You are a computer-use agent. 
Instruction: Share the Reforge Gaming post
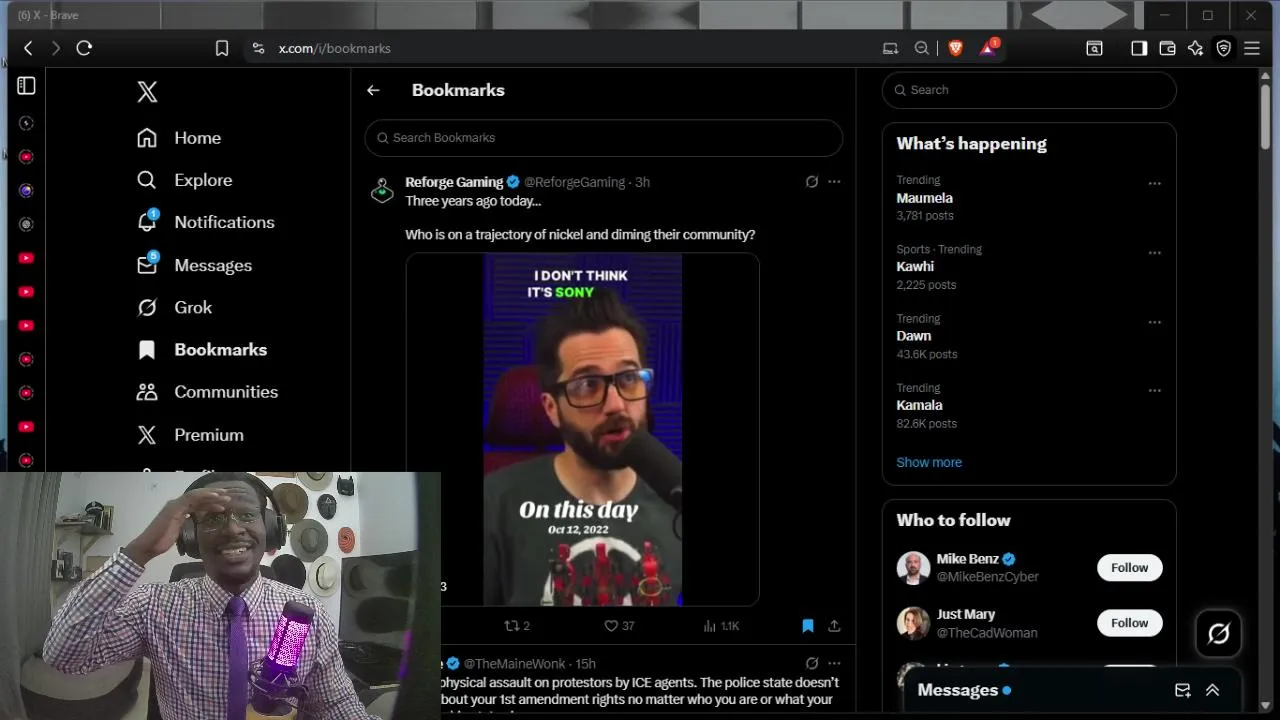(x=834, y=626)
